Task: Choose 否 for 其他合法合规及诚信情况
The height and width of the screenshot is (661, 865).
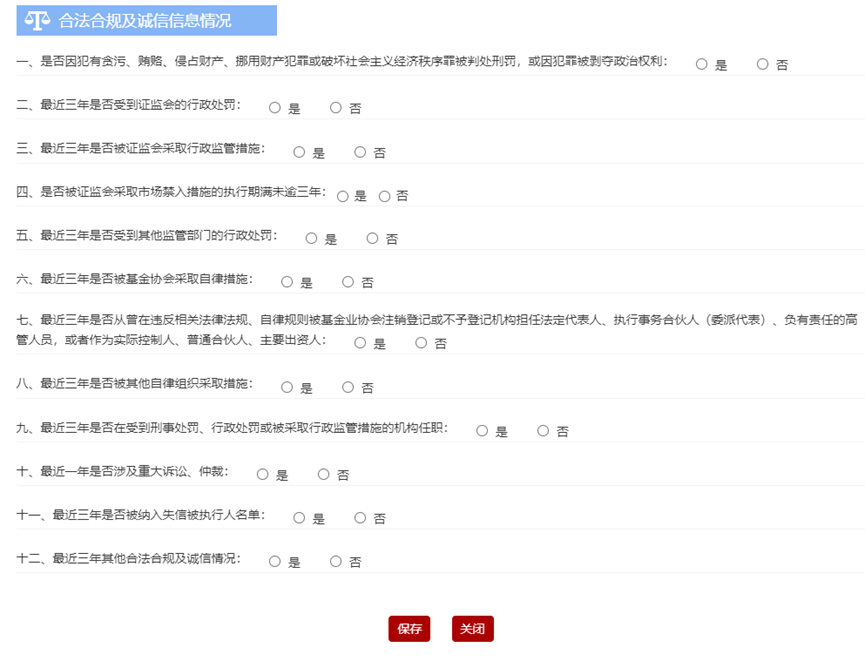Action: click(335, 561)
